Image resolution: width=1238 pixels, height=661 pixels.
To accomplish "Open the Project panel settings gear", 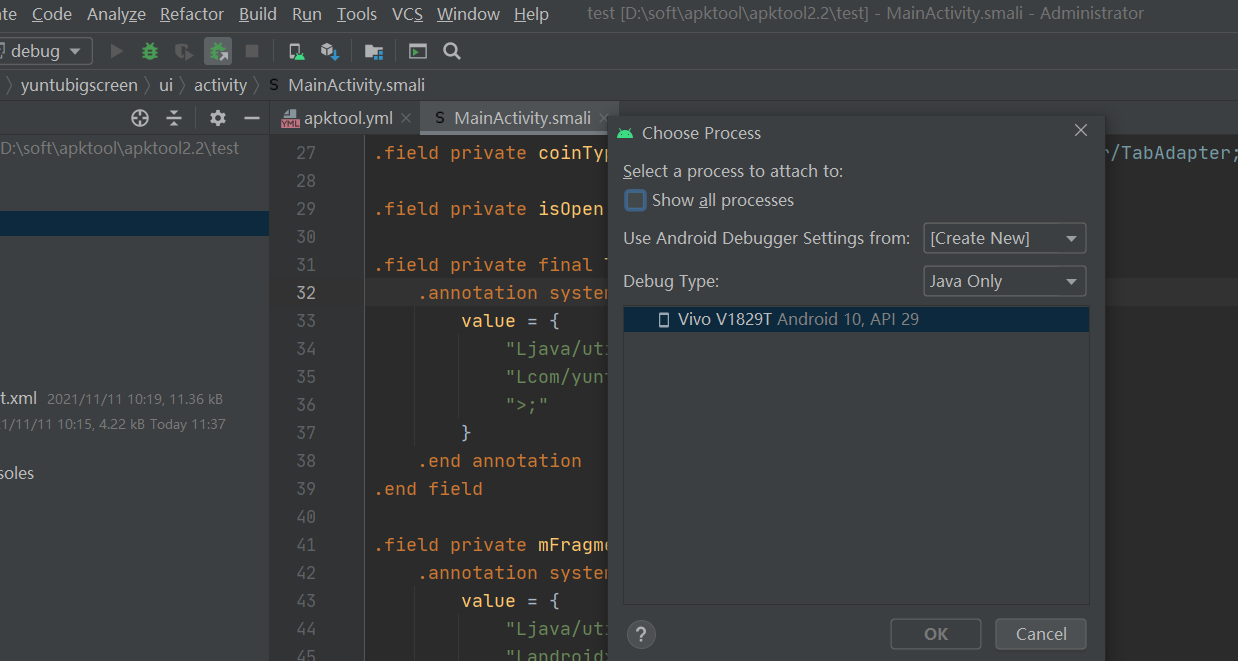I will (x=217, y=117).
